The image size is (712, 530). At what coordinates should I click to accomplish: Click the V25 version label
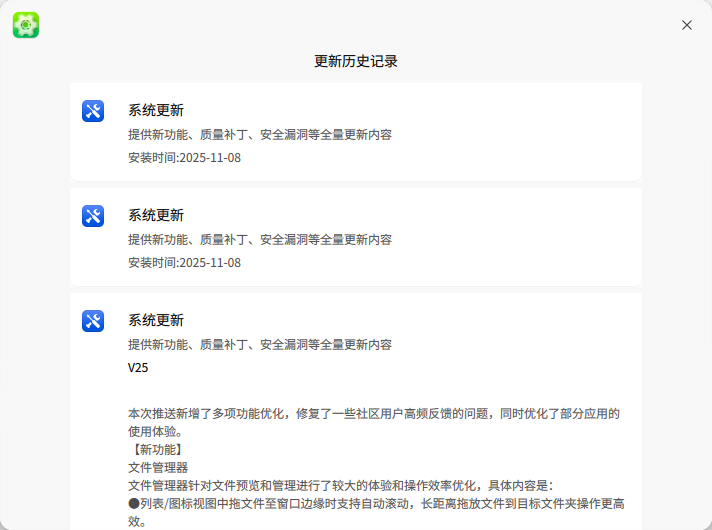138,368
